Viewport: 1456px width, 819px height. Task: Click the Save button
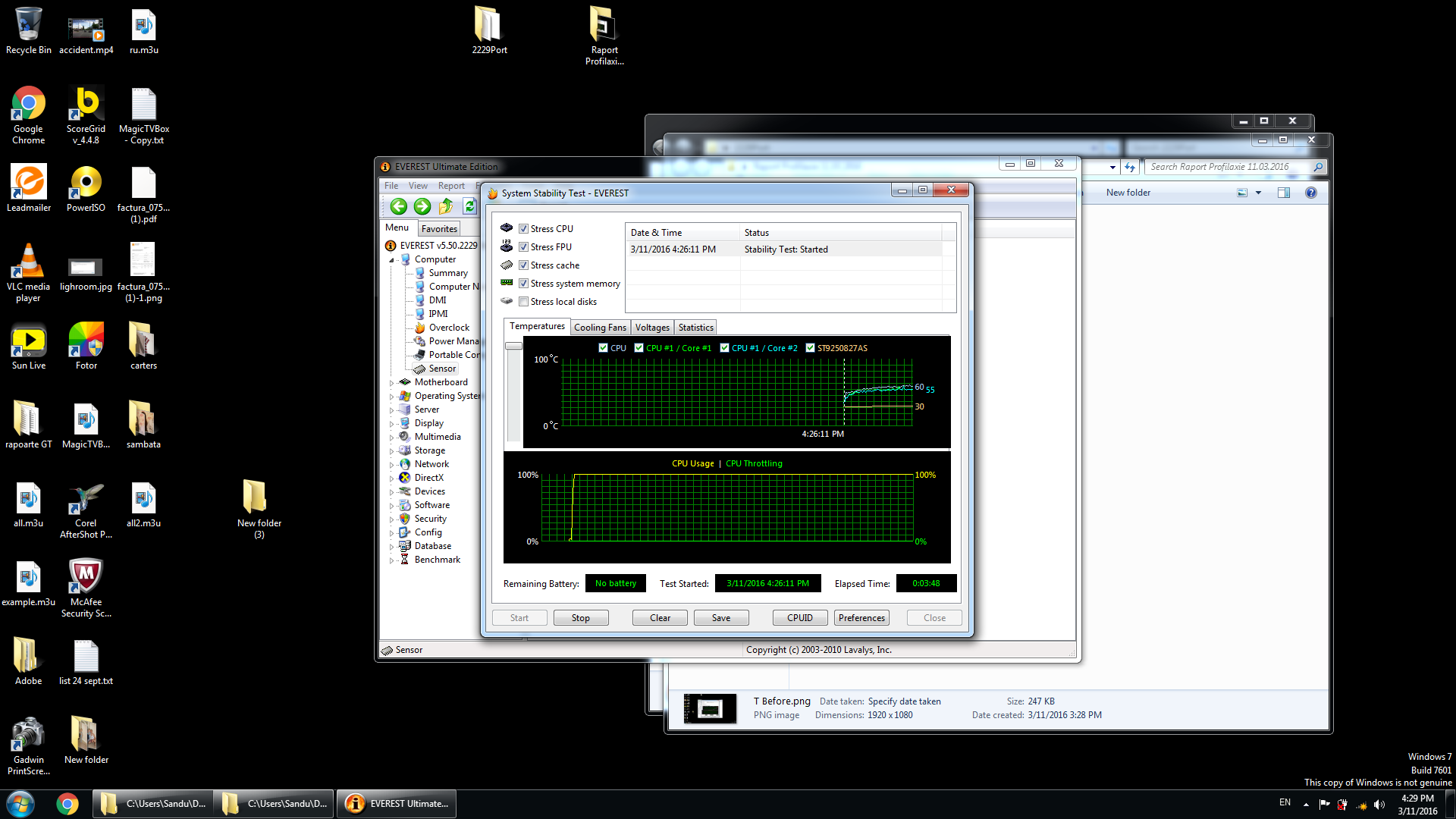click(721, 618)
